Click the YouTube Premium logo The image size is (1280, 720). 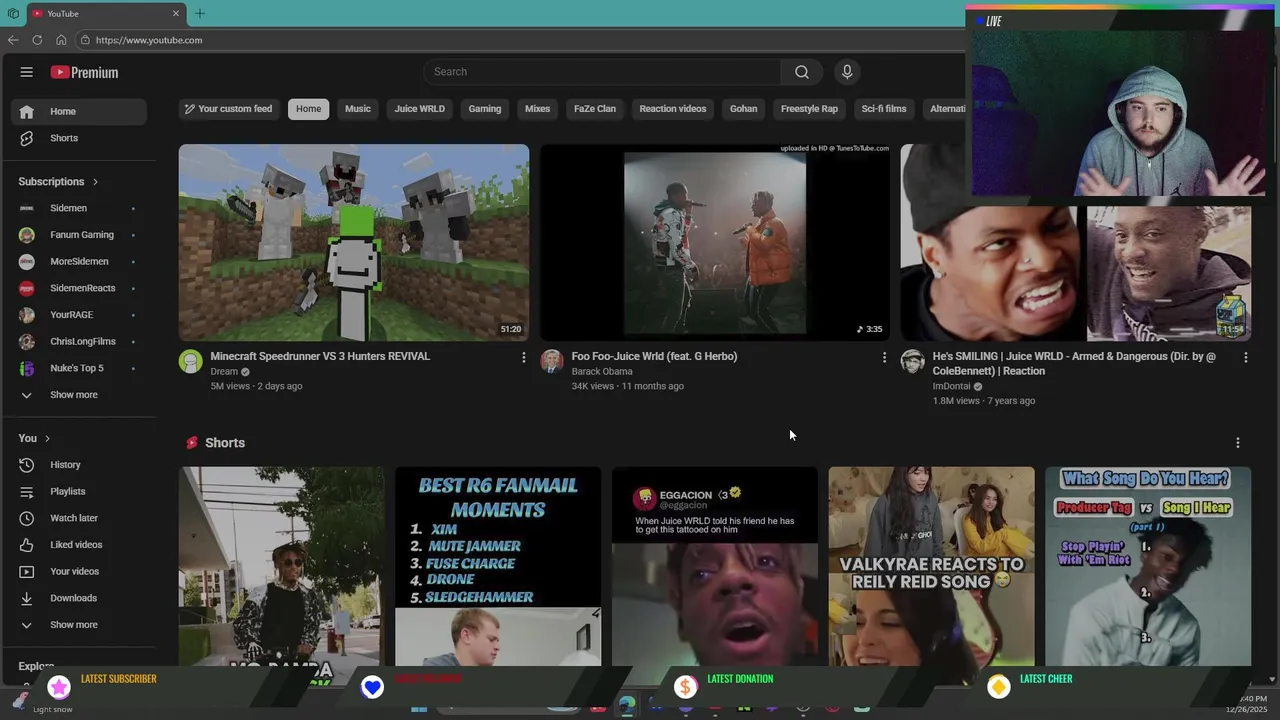85,72
